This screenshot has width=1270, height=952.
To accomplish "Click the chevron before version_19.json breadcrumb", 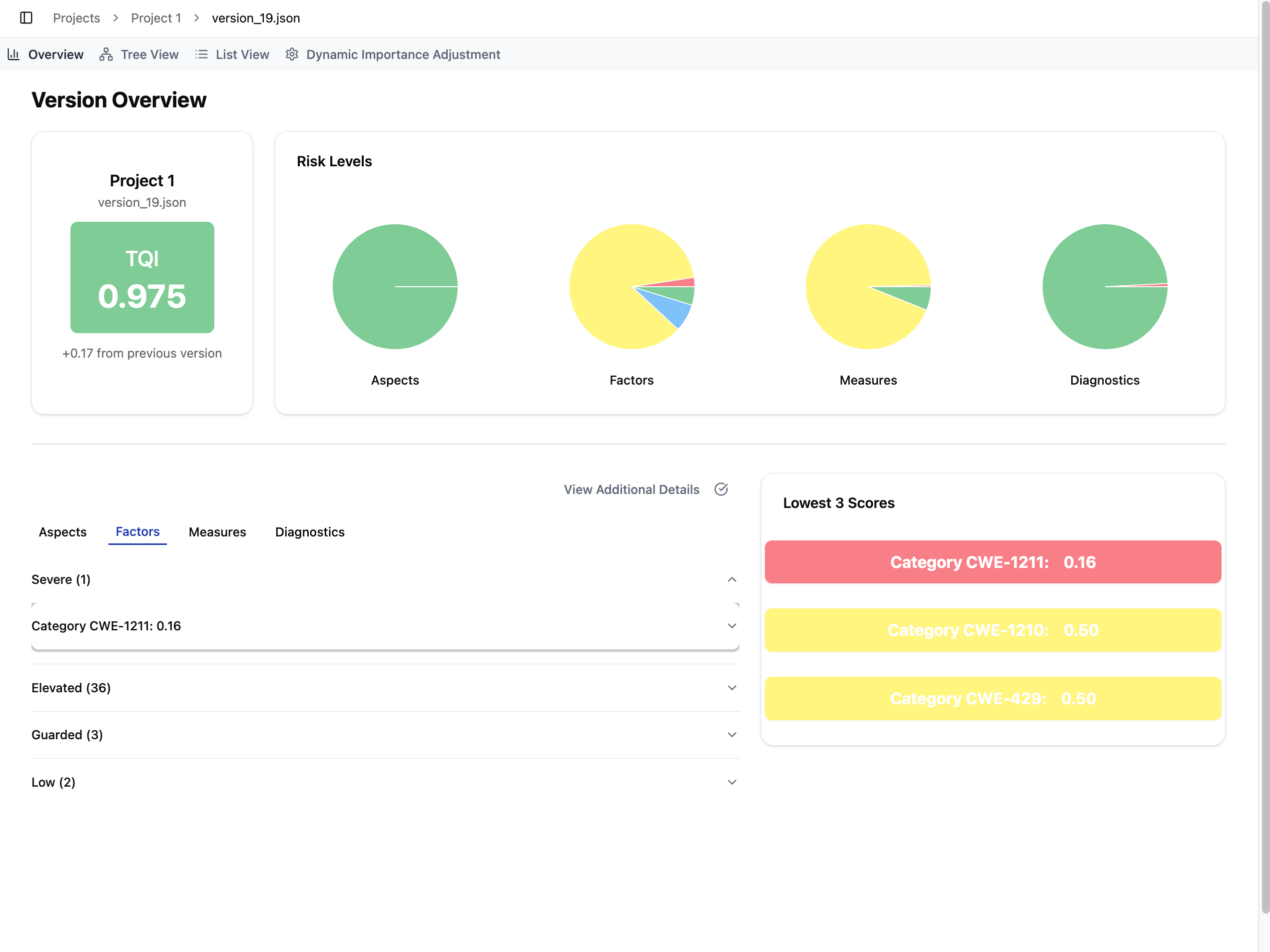I will point(196,18).
